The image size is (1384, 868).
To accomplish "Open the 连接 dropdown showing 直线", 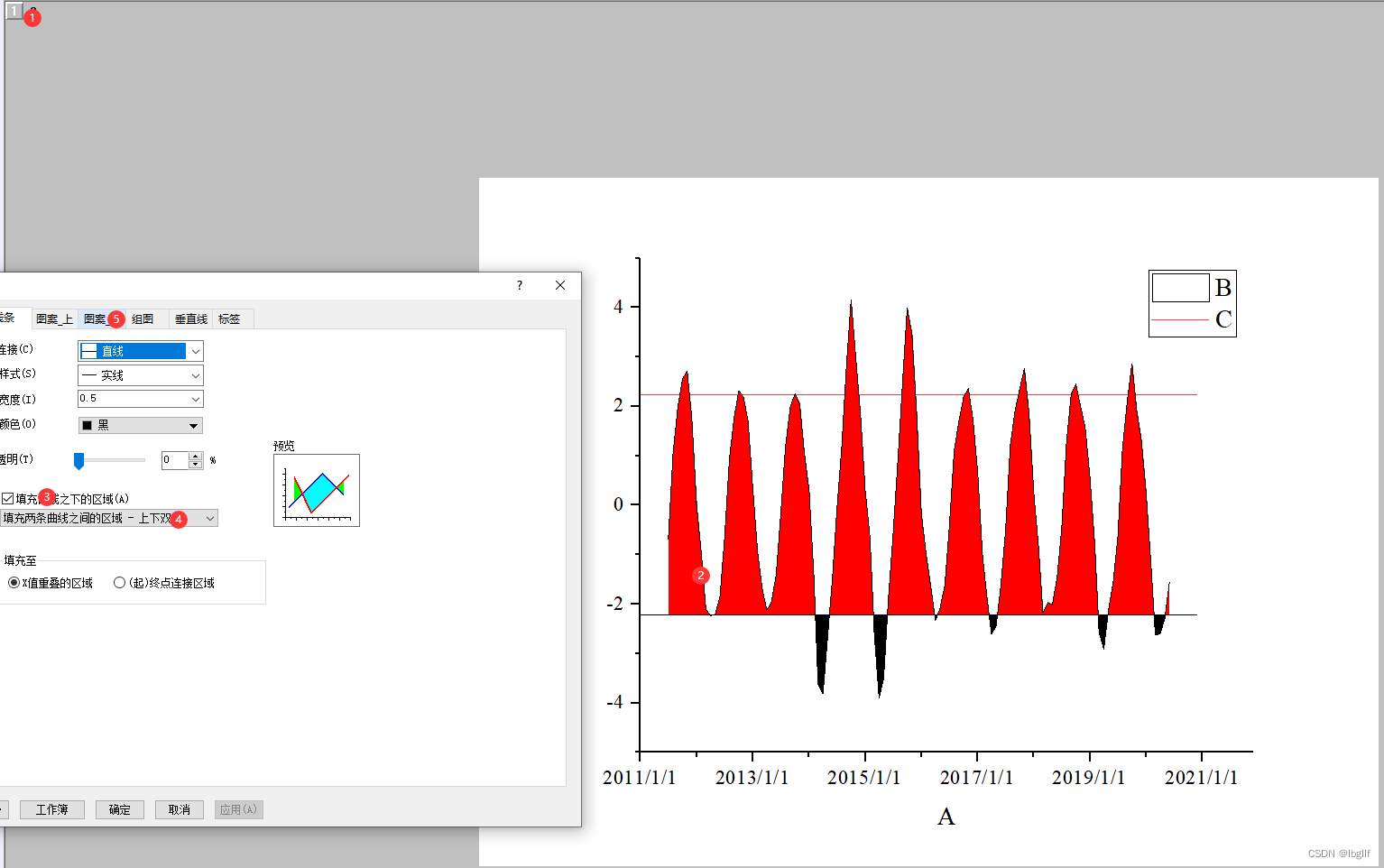I will 141,351.
